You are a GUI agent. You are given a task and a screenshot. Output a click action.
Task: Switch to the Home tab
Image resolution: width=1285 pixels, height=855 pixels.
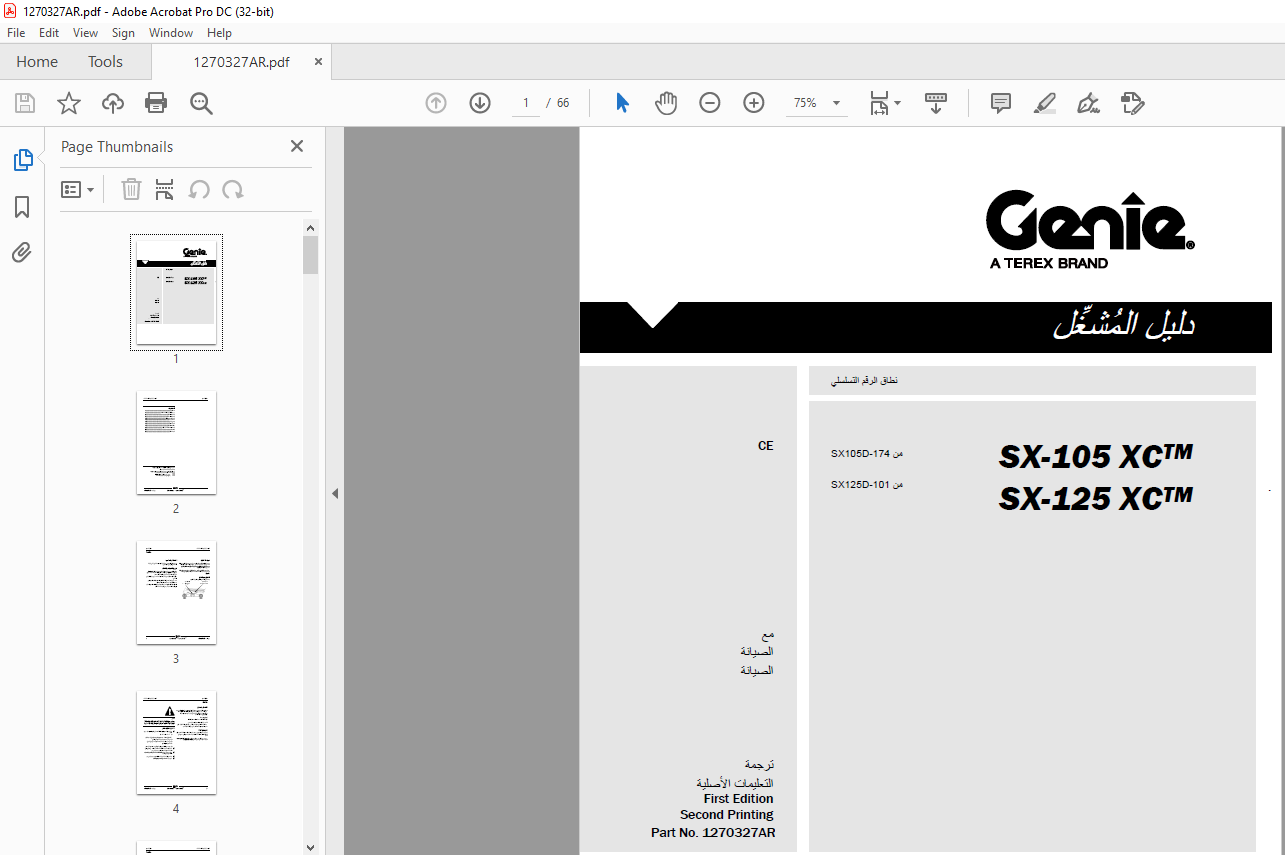tap(37, 62)
